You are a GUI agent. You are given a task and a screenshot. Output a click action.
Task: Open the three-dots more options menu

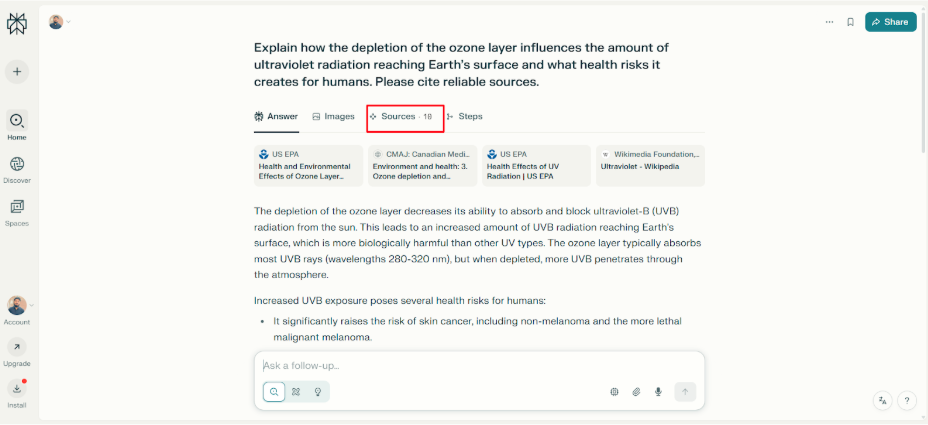[829, 22]
